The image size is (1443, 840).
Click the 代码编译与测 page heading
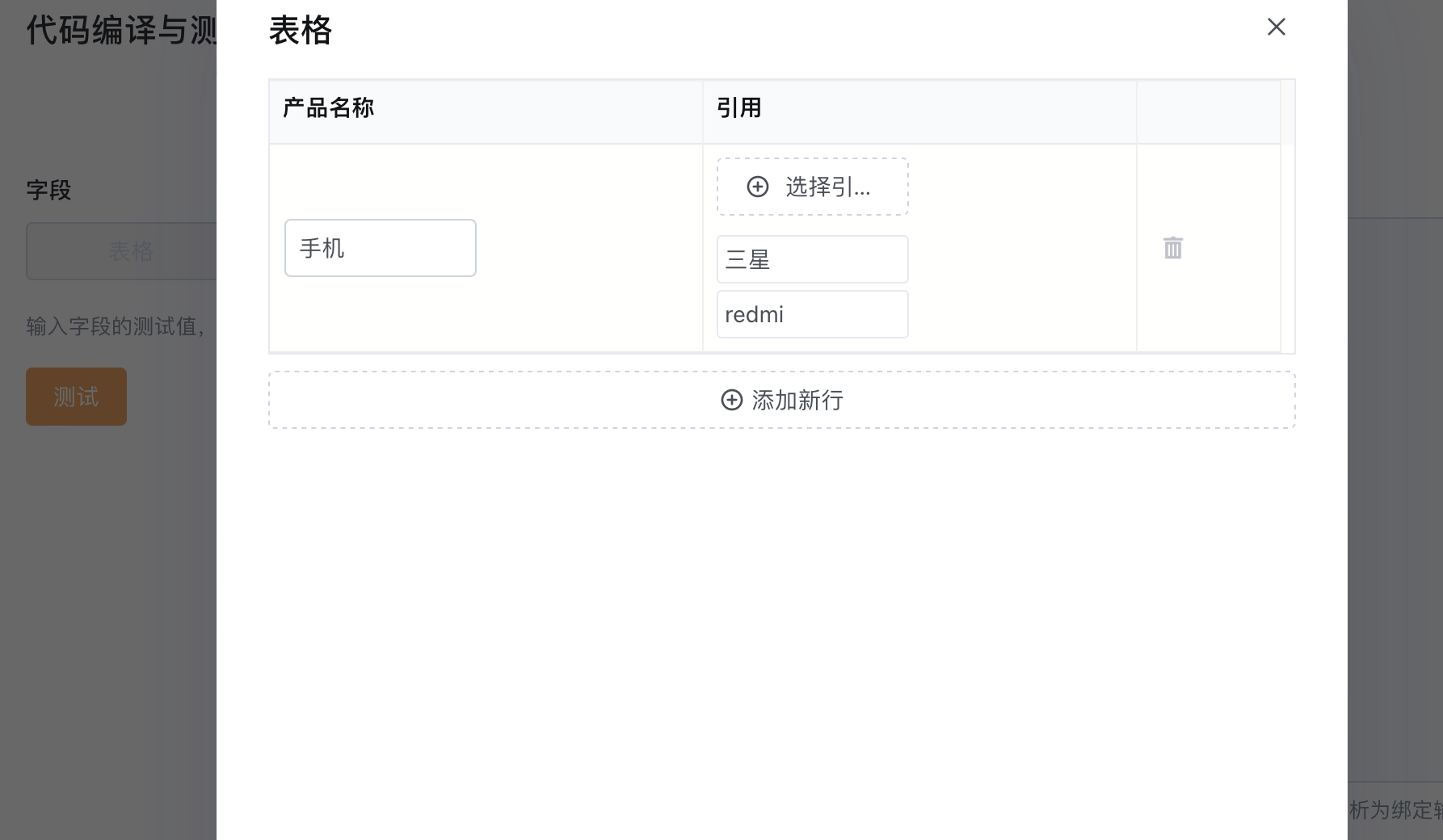point(121,31)
